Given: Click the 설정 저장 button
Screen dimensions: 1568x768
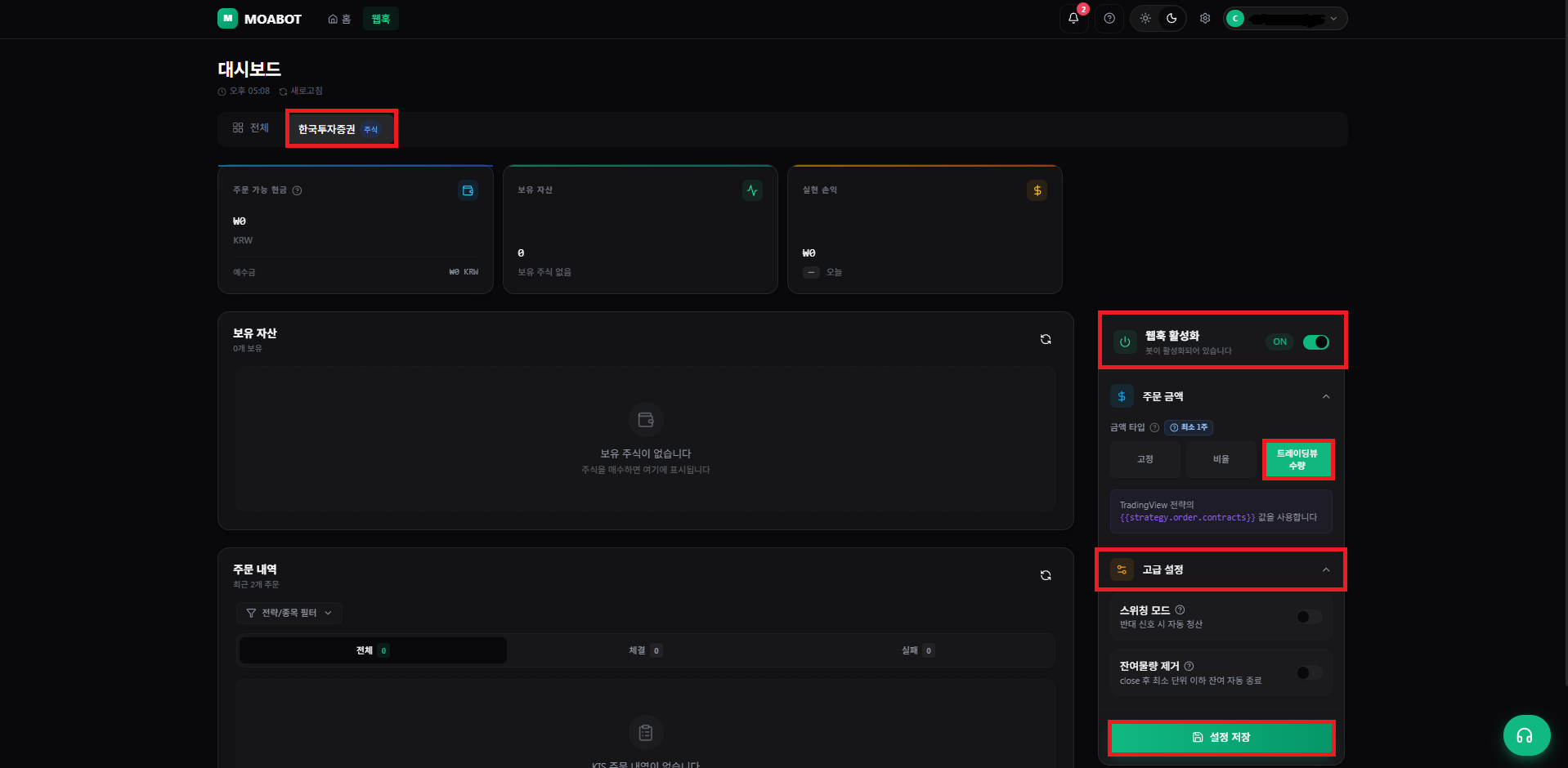Looking at the screenshot, I should (1221, 737).
